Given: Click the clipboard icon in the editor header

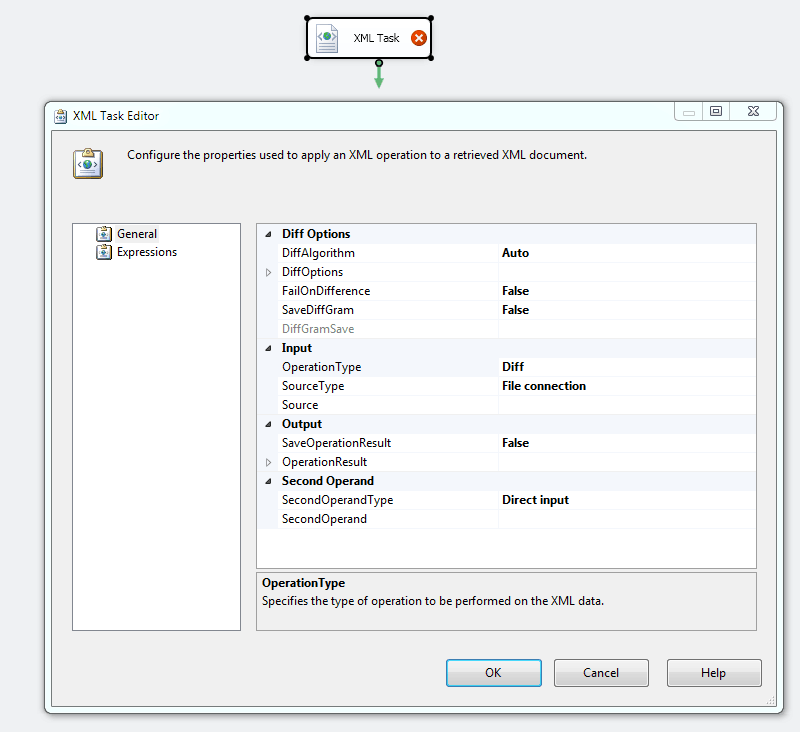Looking at the screenshot, I should click(x=87, y=162).
